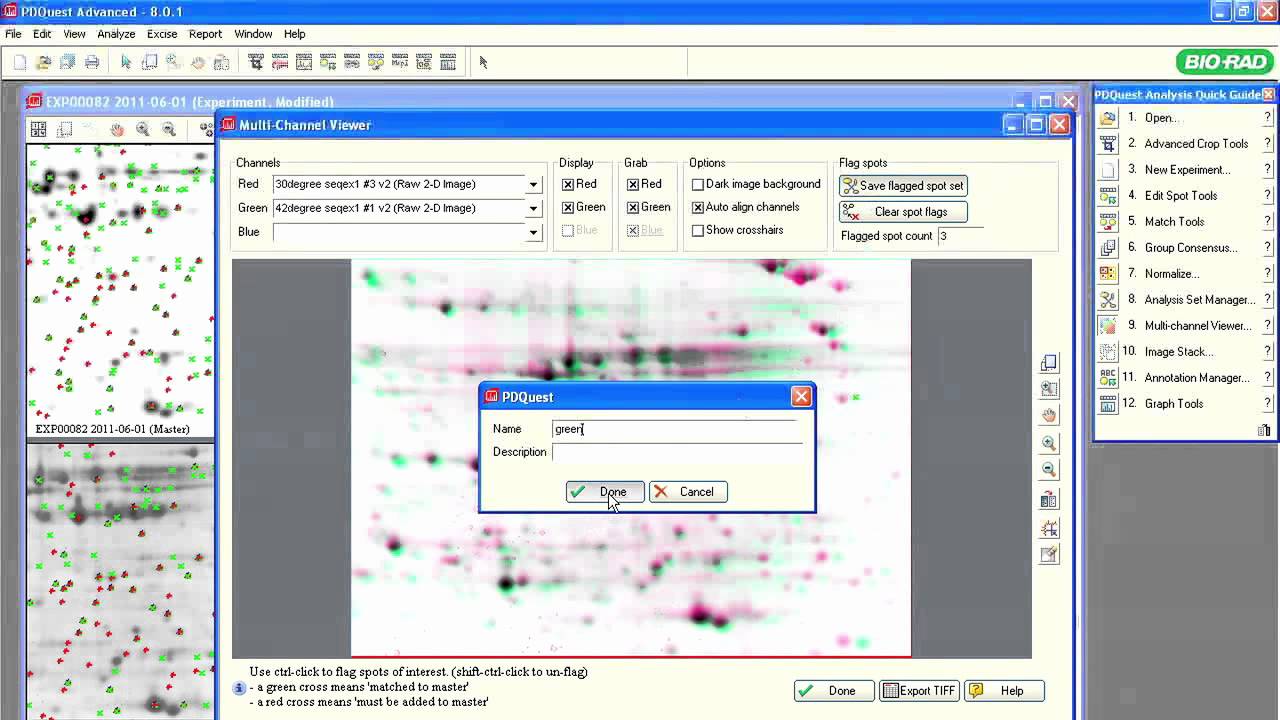Screen dimensions: 1280x720
Task: Click Done button at bottom of viewer
Action: coord(833,691)
